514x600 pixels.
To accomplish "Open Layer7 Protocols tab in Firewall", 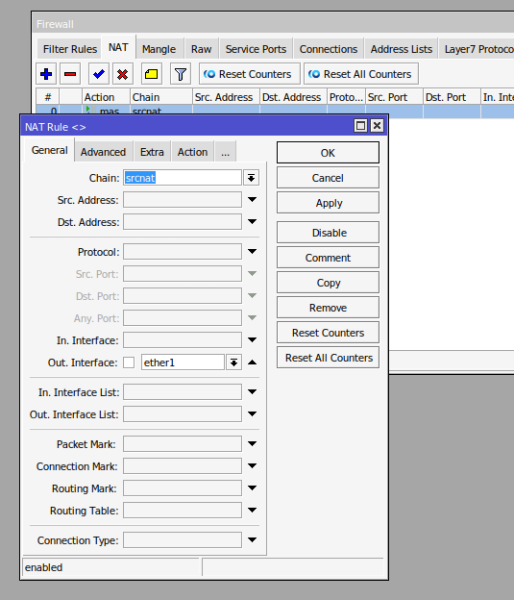I will pos(477,49).
